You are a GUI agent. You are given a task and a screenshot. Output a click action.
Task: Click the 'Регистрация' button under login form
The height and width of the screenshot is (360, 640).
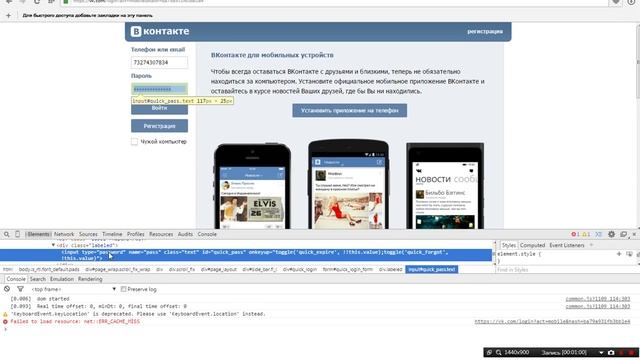pyautogui.click(x=159, y=126)
